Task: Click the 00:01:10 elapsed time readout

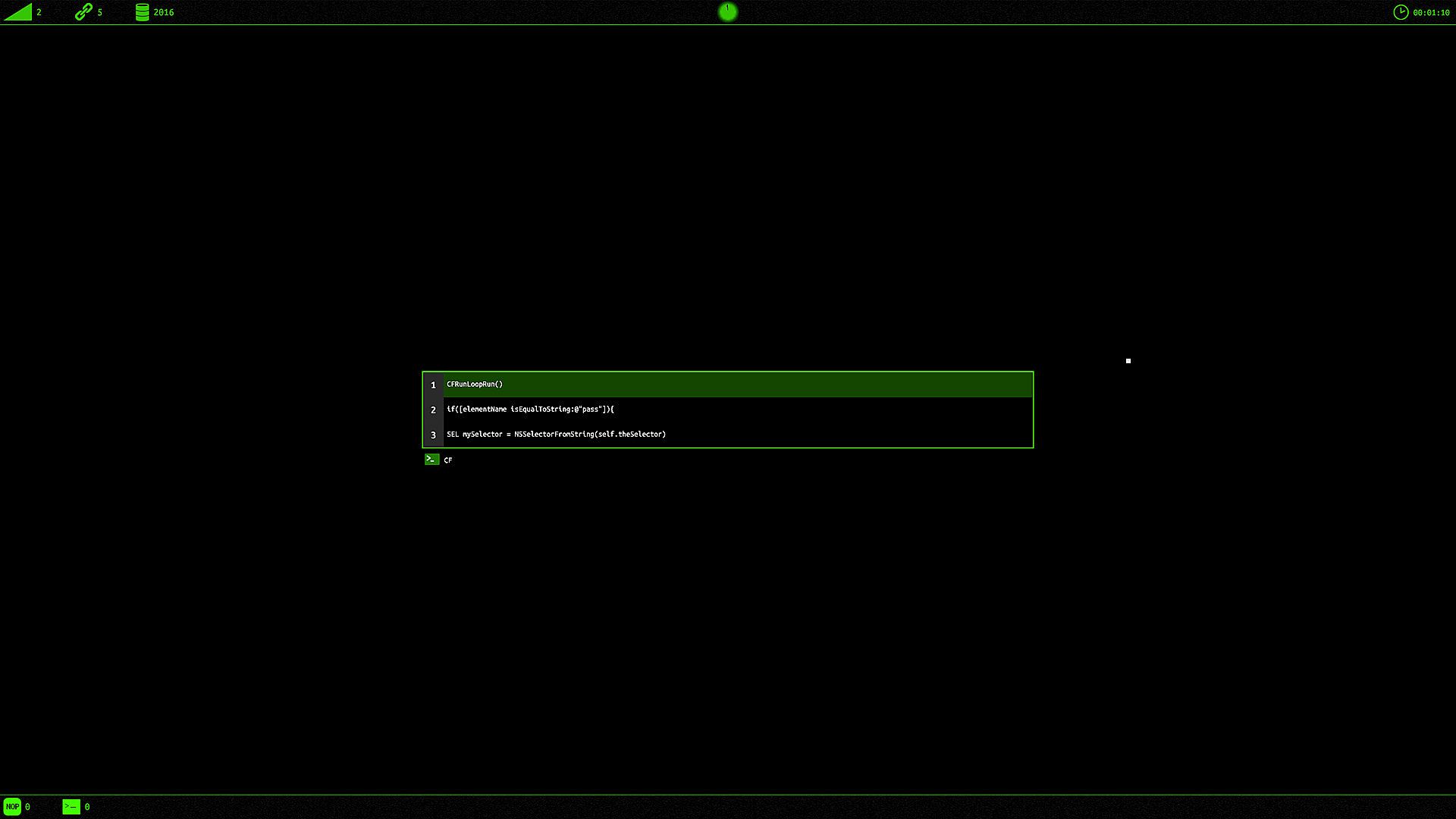Action: tap(1431, 13)
